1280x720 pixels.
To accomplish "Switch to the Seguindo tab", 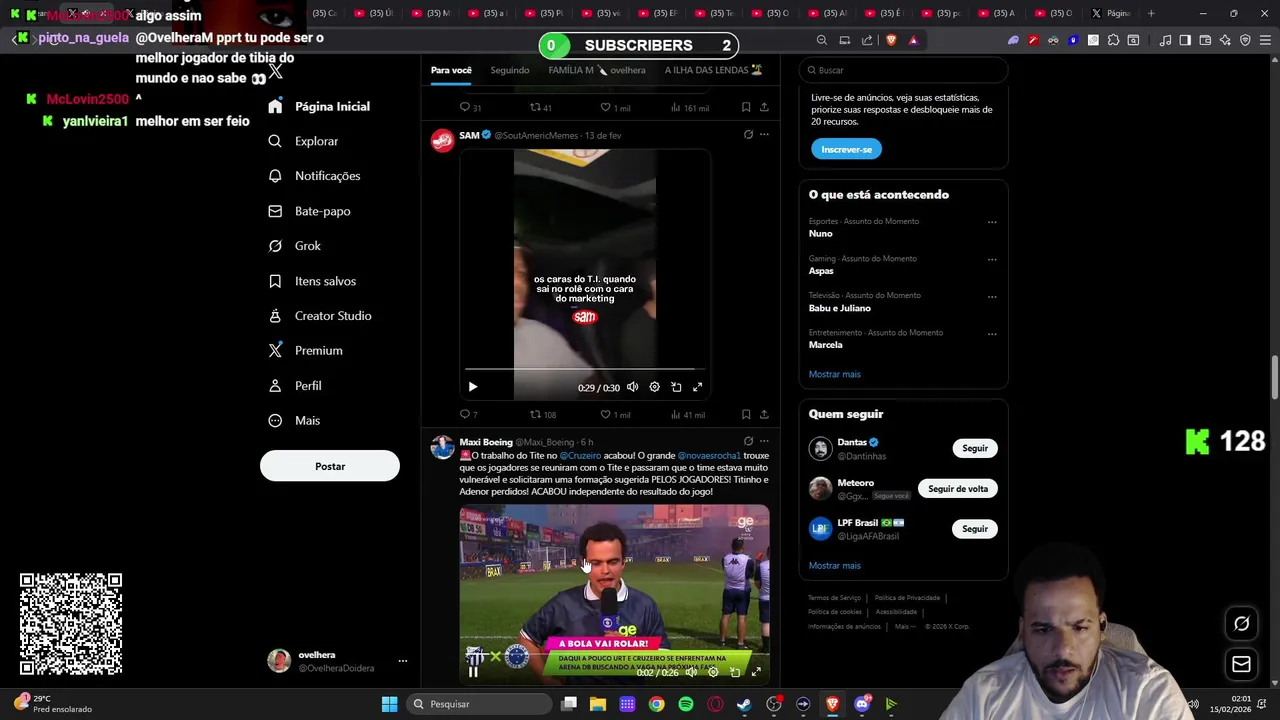I will [510, 70].
